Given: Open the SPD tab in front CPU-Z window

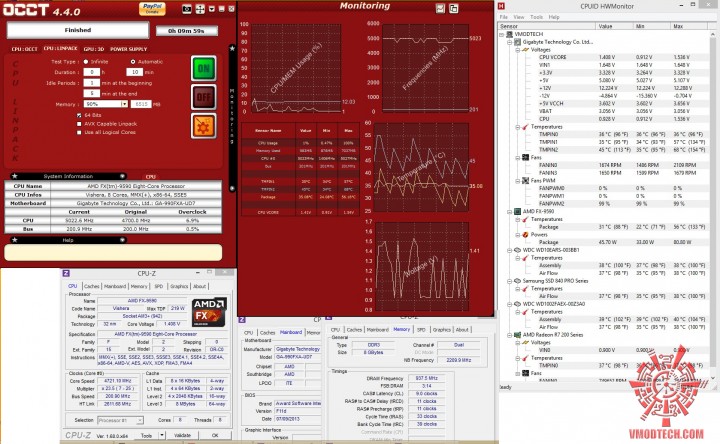Looking at the screenshot, I should point(159,286).
